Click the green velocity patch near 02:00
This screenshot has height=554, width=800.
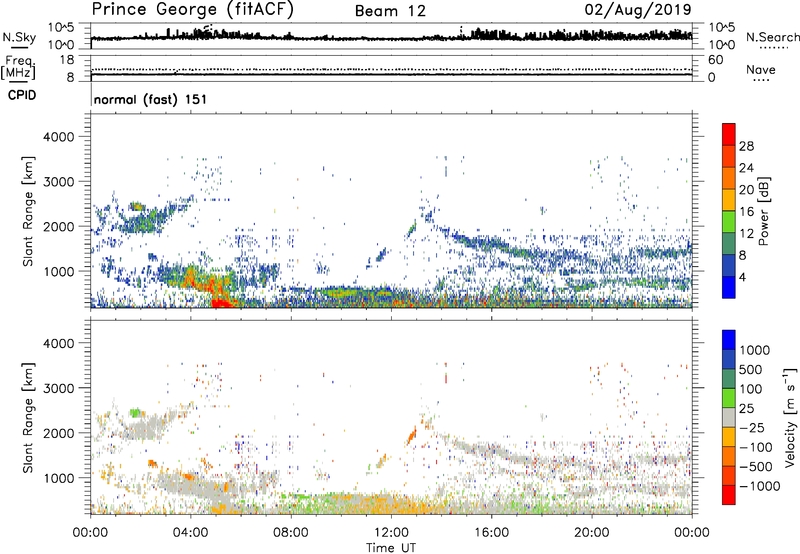click(135, 412)
